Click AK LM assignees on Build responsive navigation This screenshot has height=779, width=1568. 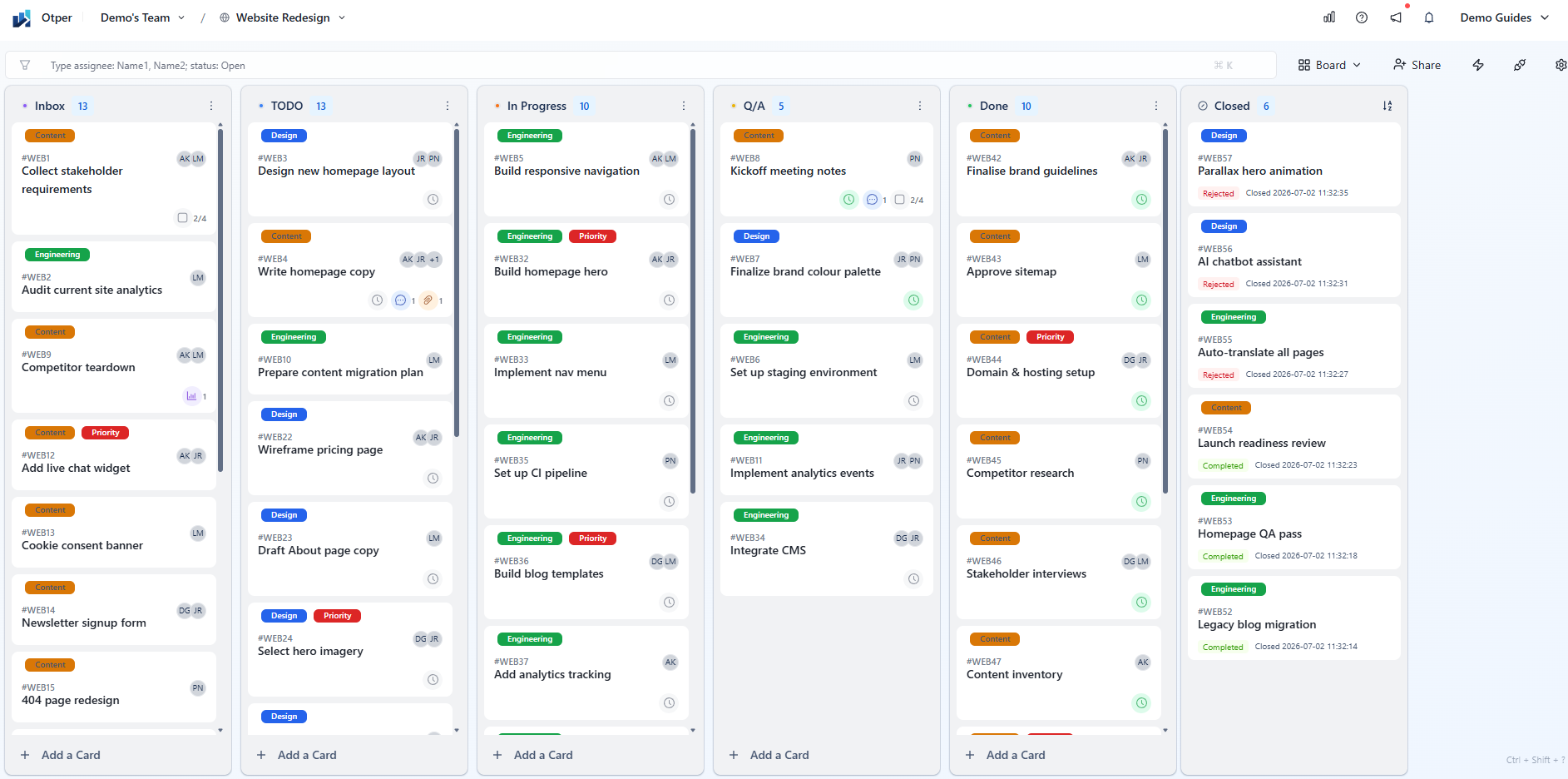point(664,158)
